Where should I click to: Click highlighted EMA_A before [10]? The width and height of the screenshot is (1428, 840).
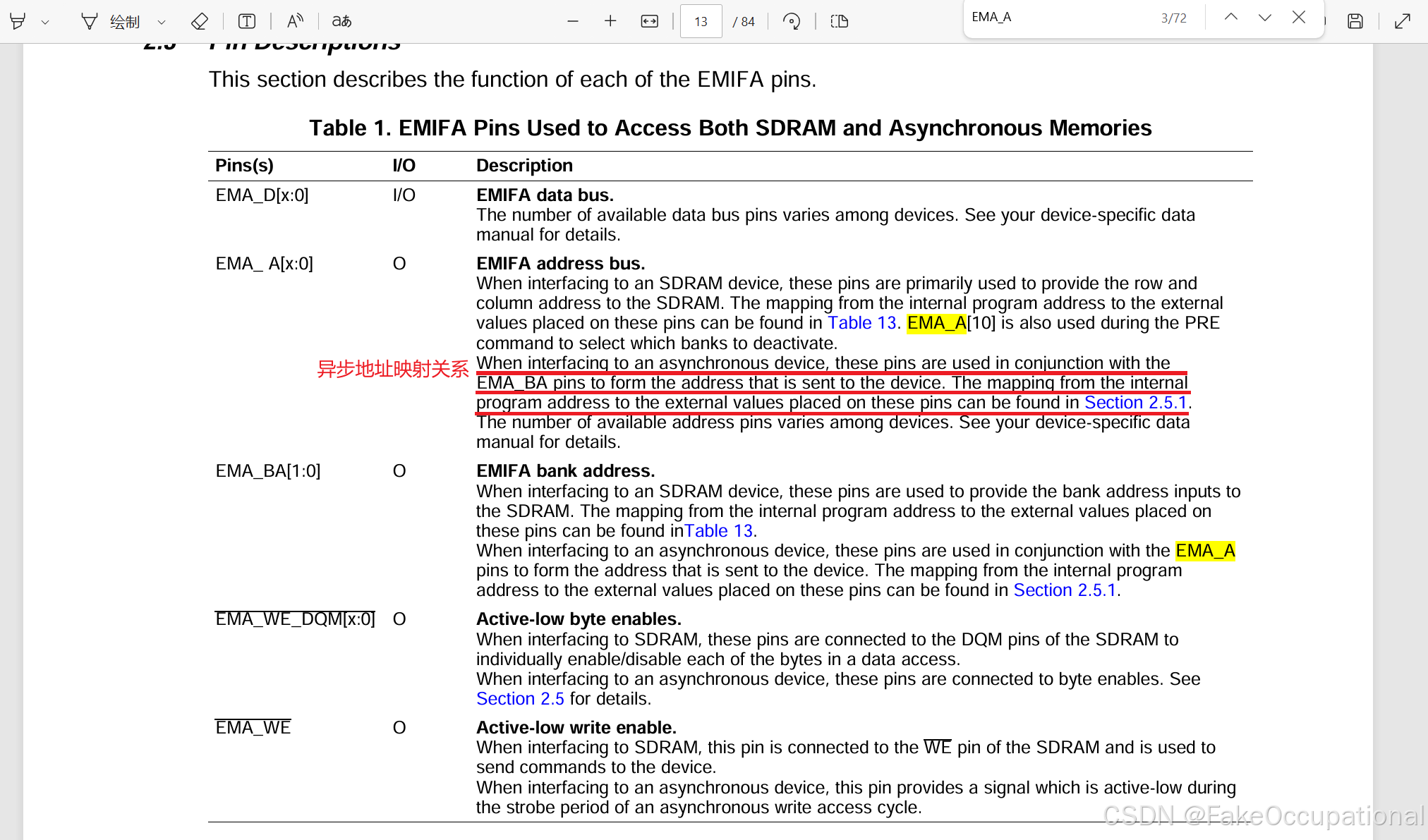tap(936, 323)
